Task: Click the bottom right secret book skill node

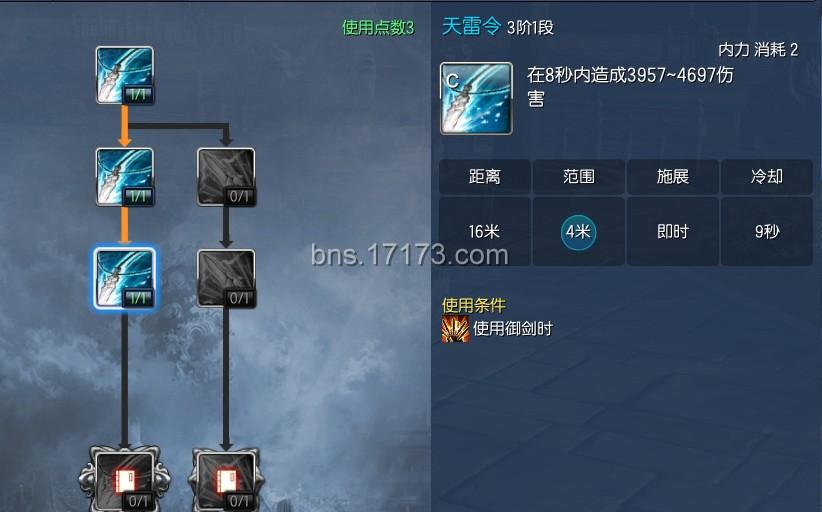Action: (x=226, y=479)
